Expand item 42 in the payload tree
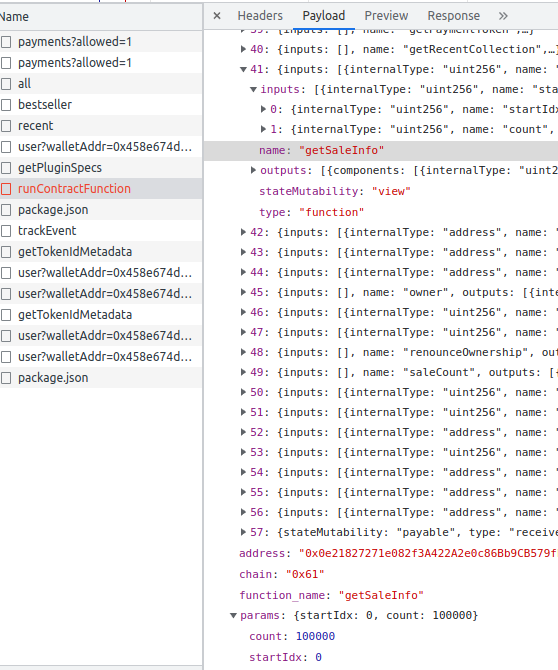 [x=243, y=232]
